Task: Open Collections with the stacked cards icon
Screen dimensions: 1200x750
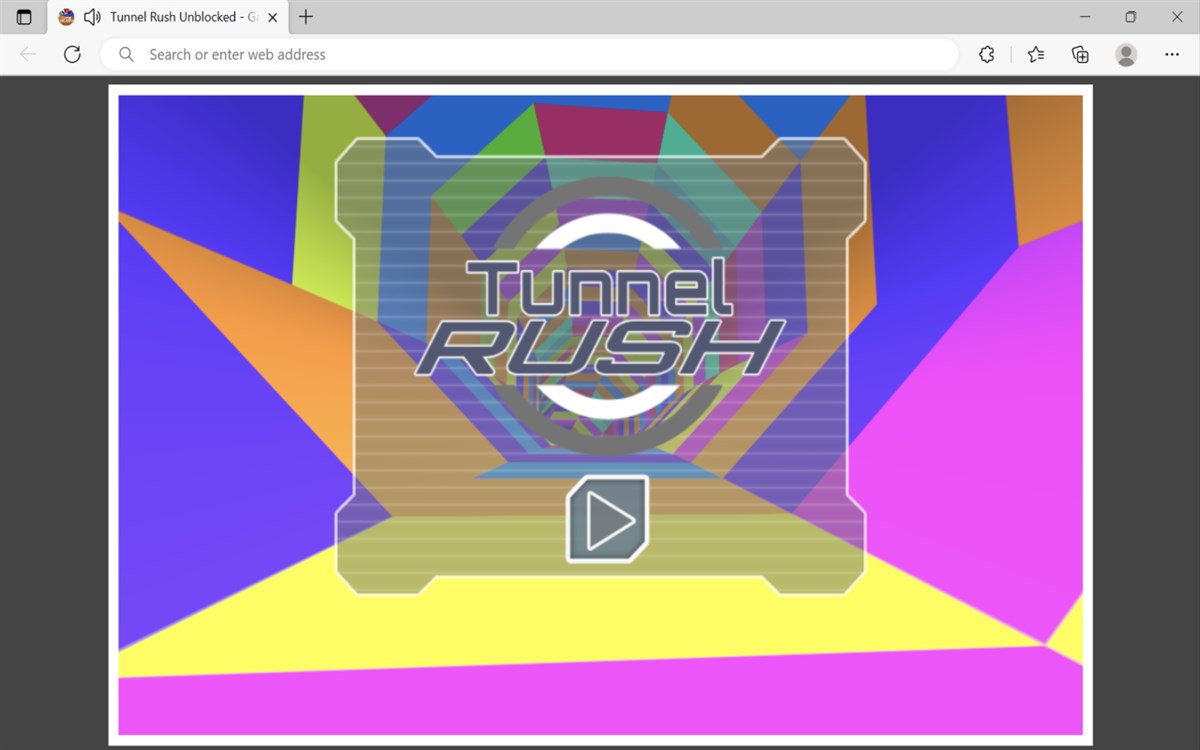Action: (x=1080, y=54)
